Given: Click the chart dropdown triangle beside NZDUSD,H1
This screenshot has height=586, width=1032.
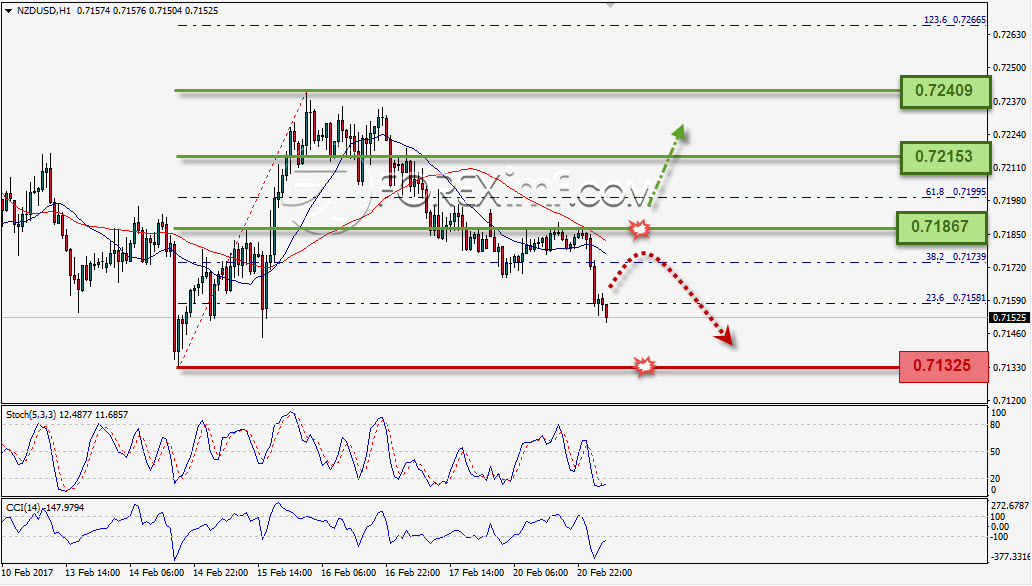Looking at the screenshot, I should [9, 11].
